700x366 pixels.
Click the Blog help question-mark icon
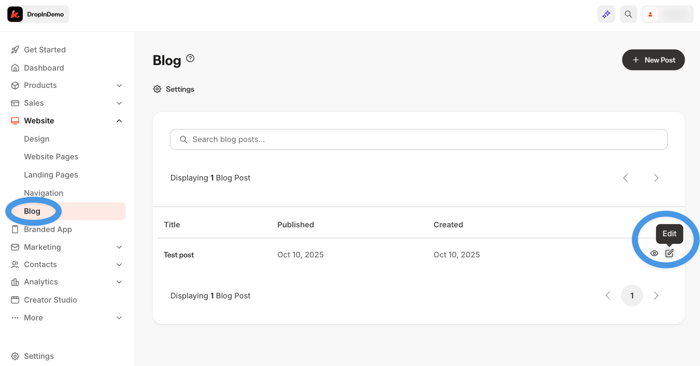point(190,58)
